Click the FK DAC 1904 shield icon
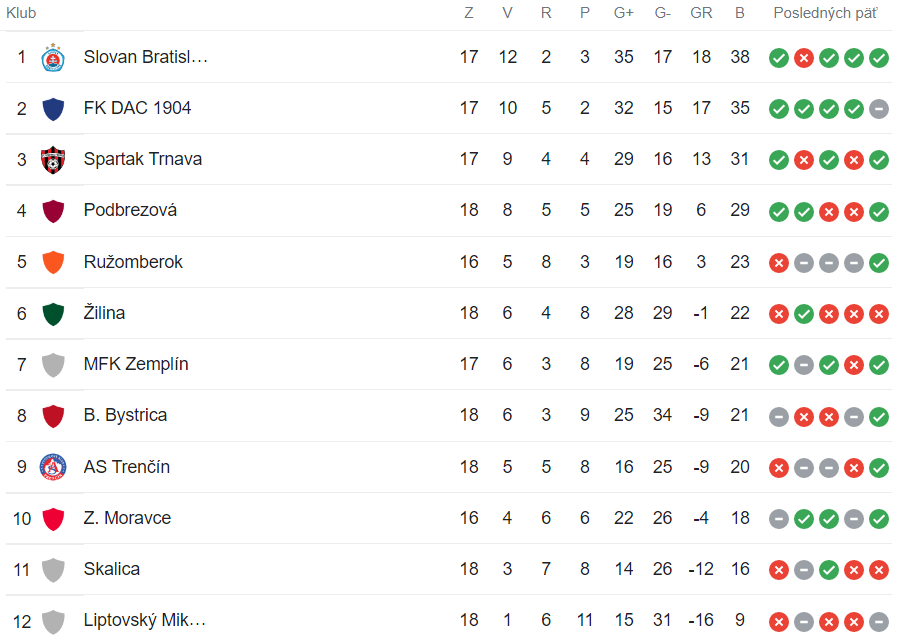899x642 pixels. [53, 108]
